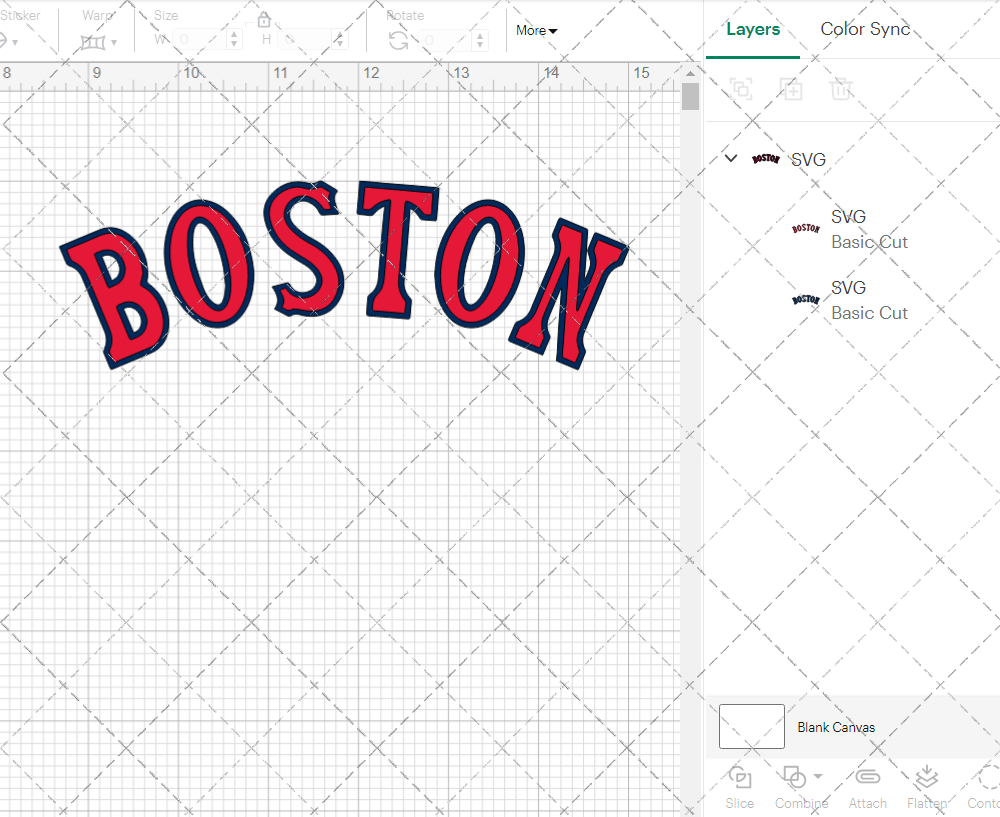
Task: Click the canvas scroll up arrow
Action: [x=690, y=73]
